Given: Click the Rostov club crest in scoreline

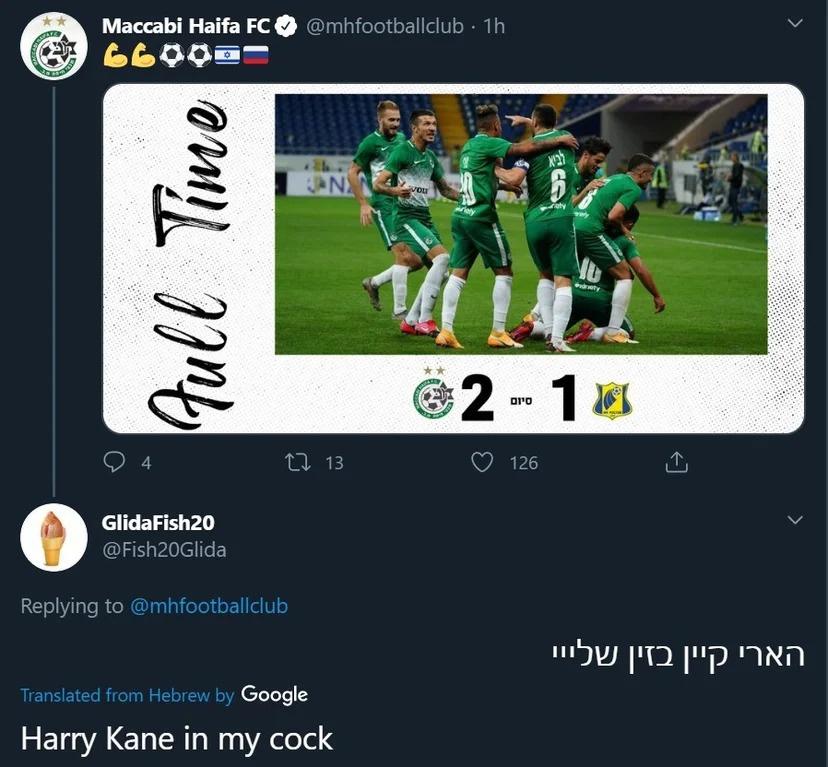Looking at the screenshot, I should coord(612,400).
